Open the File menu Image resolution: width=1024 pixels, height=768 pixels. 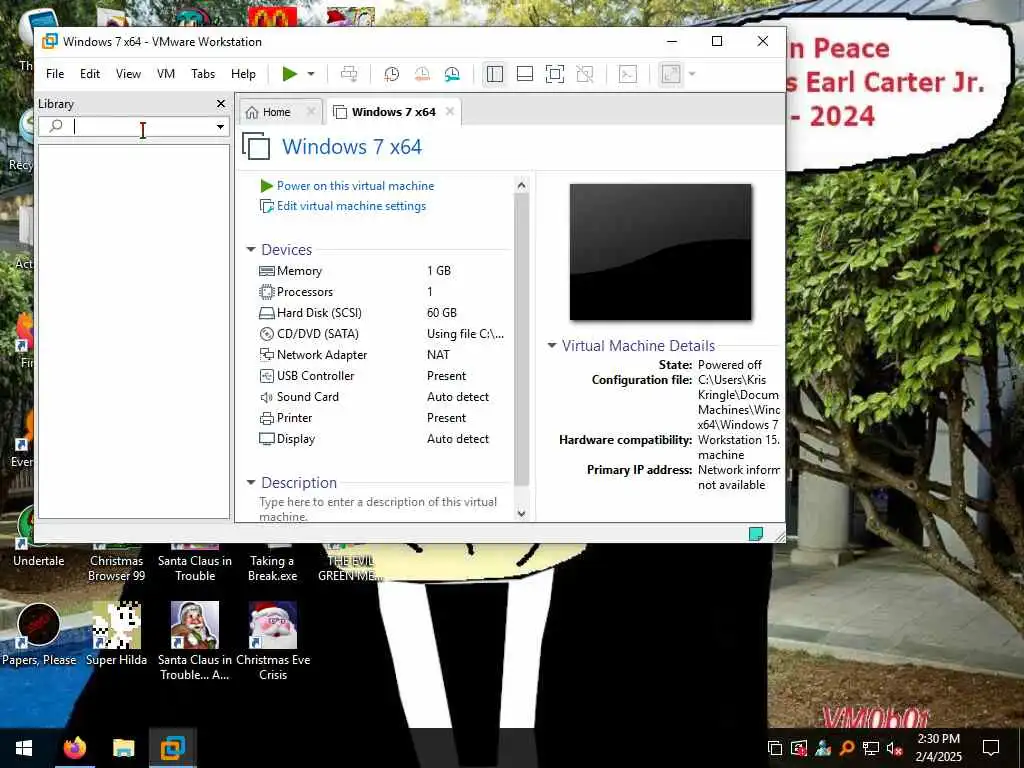[x=55, y=74]
